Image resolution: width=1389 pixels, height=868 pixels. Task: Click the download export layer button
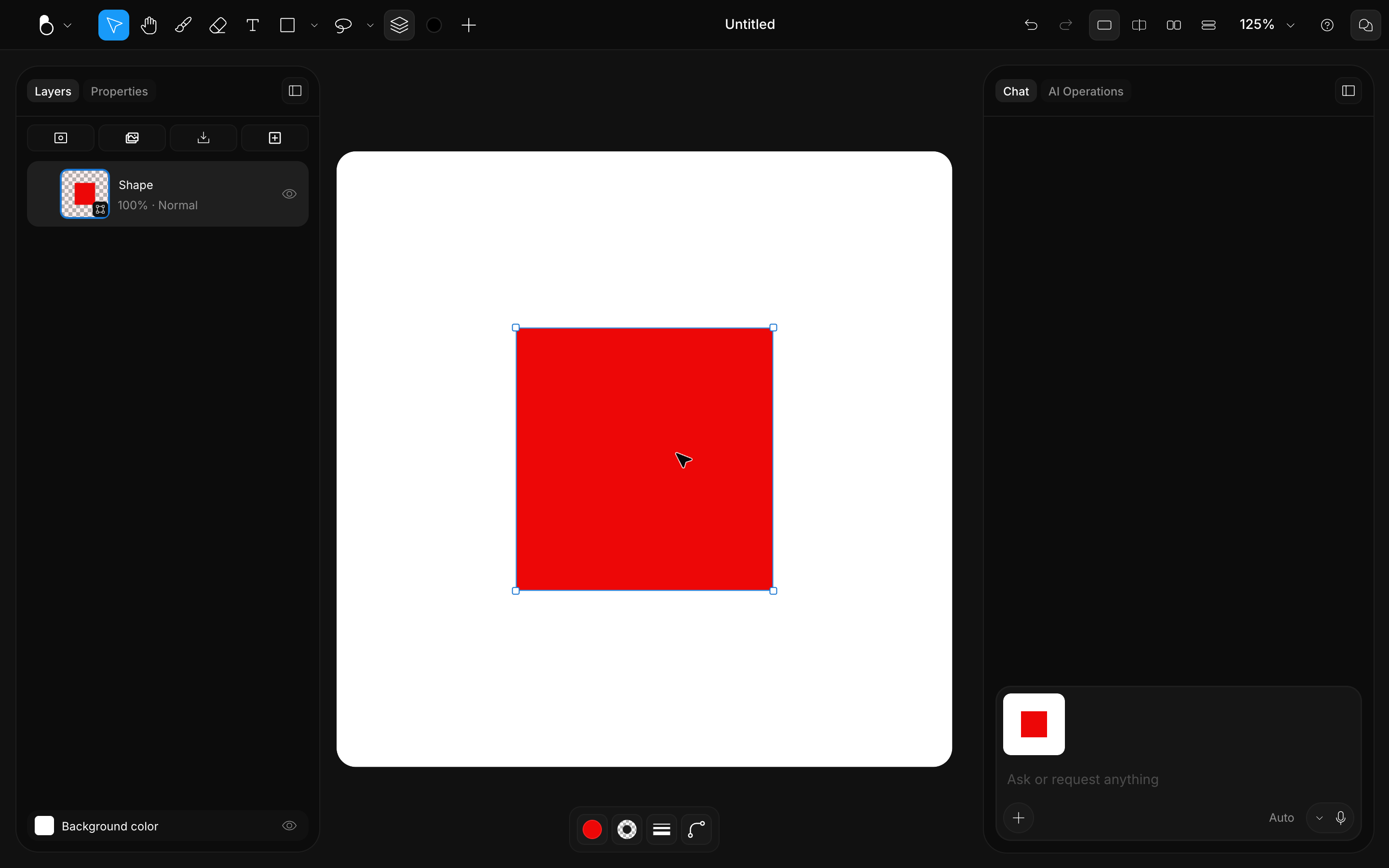(203, 138)
